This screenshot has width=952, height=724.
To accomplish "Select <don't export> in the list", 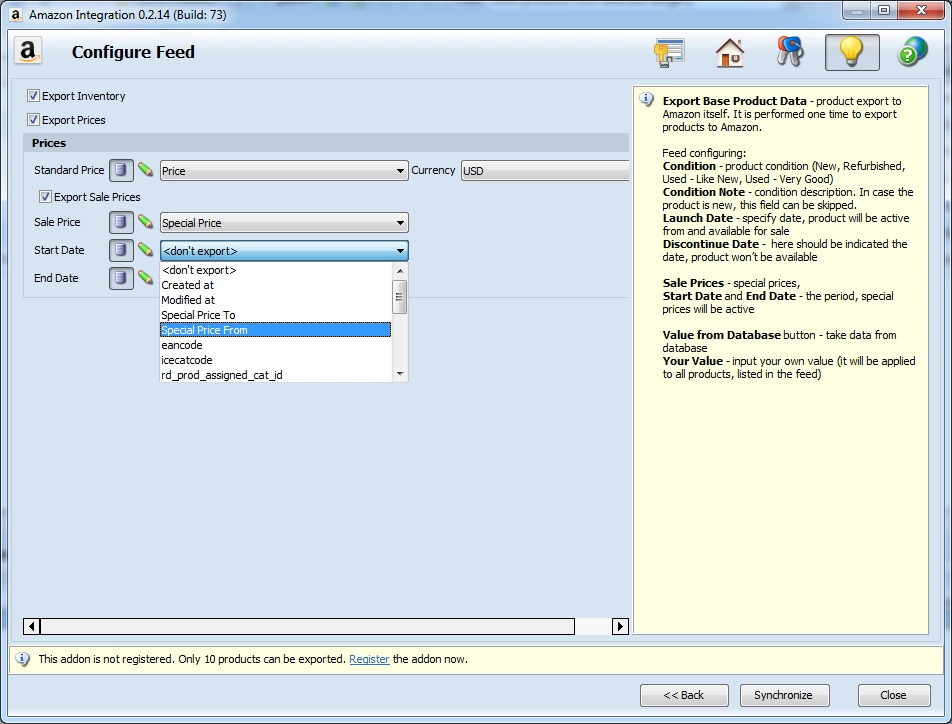I will (x=276, y=270).
